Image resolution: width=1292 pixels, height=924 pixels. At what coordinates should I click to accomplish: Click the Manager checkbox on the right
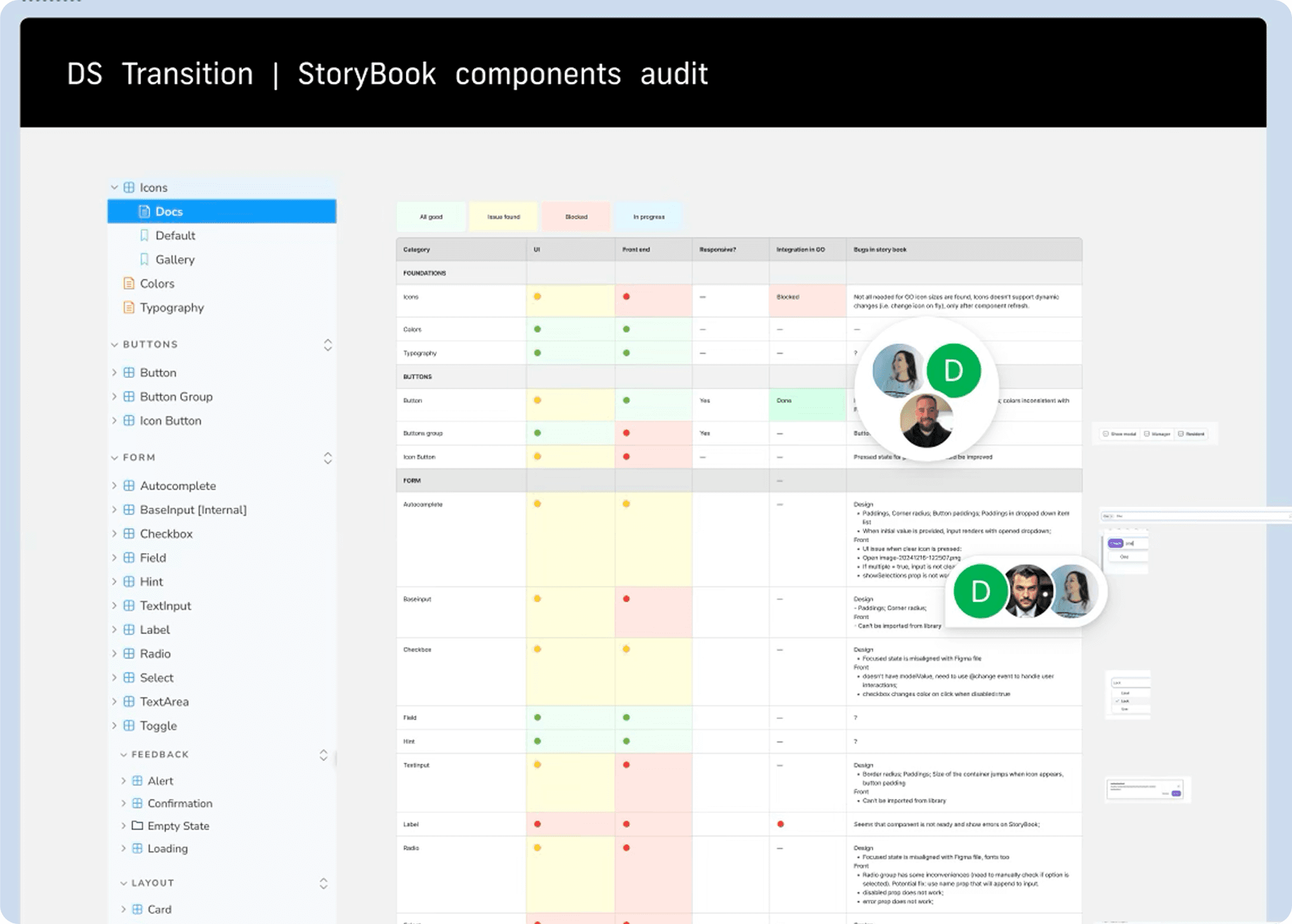click(1157, 434)
